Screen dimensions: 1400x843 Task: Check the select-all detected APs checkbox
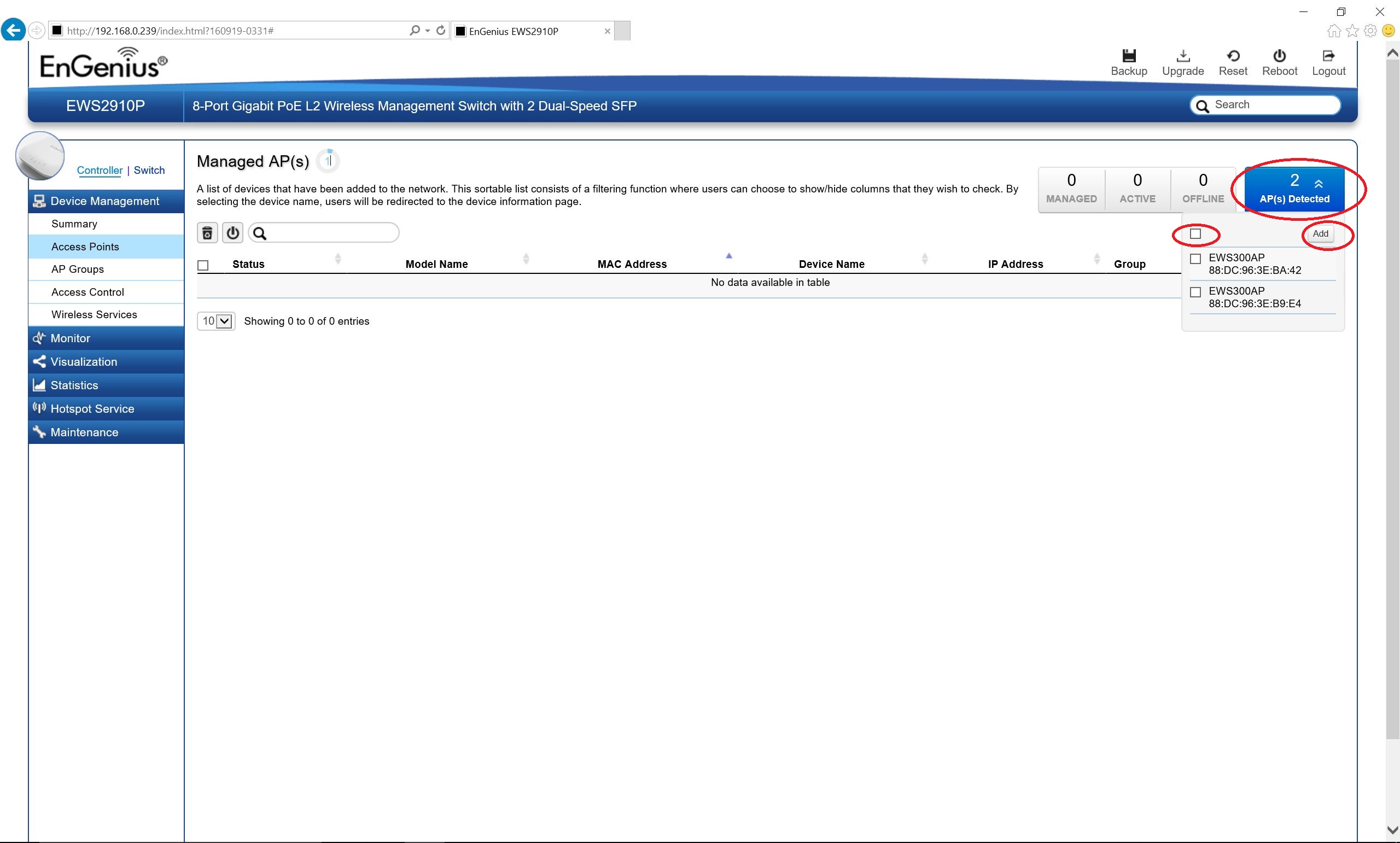[x=1195, y=234]
